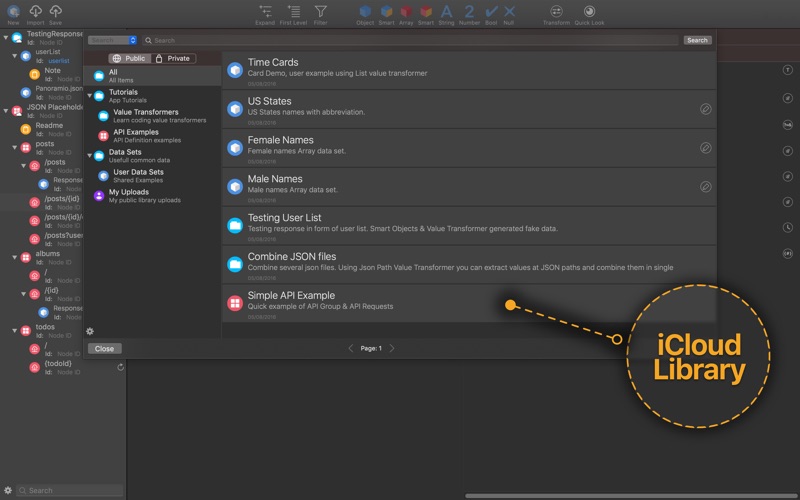Open Value Transformers tutorials
800x500 pixels.
click(x=152, y=116)
